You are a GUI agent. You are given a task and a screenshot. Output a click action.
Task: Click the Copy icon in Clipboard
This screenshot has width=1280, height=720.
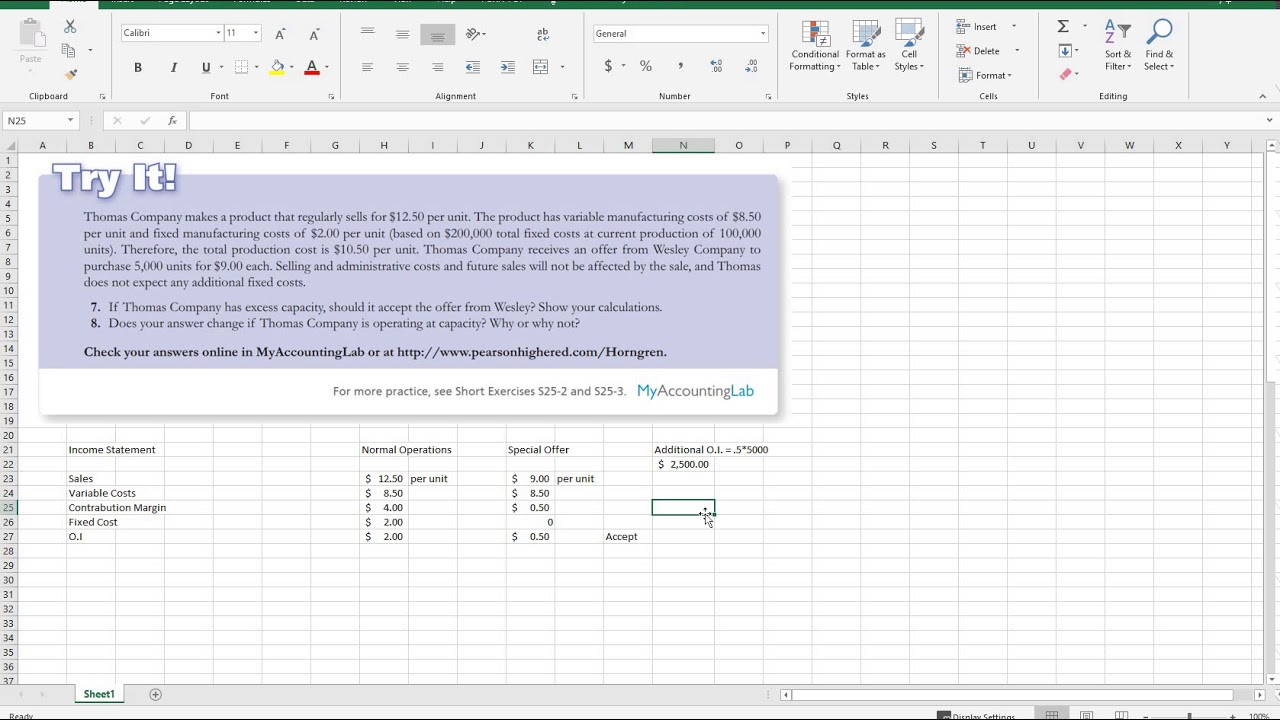tap(68, 50)
